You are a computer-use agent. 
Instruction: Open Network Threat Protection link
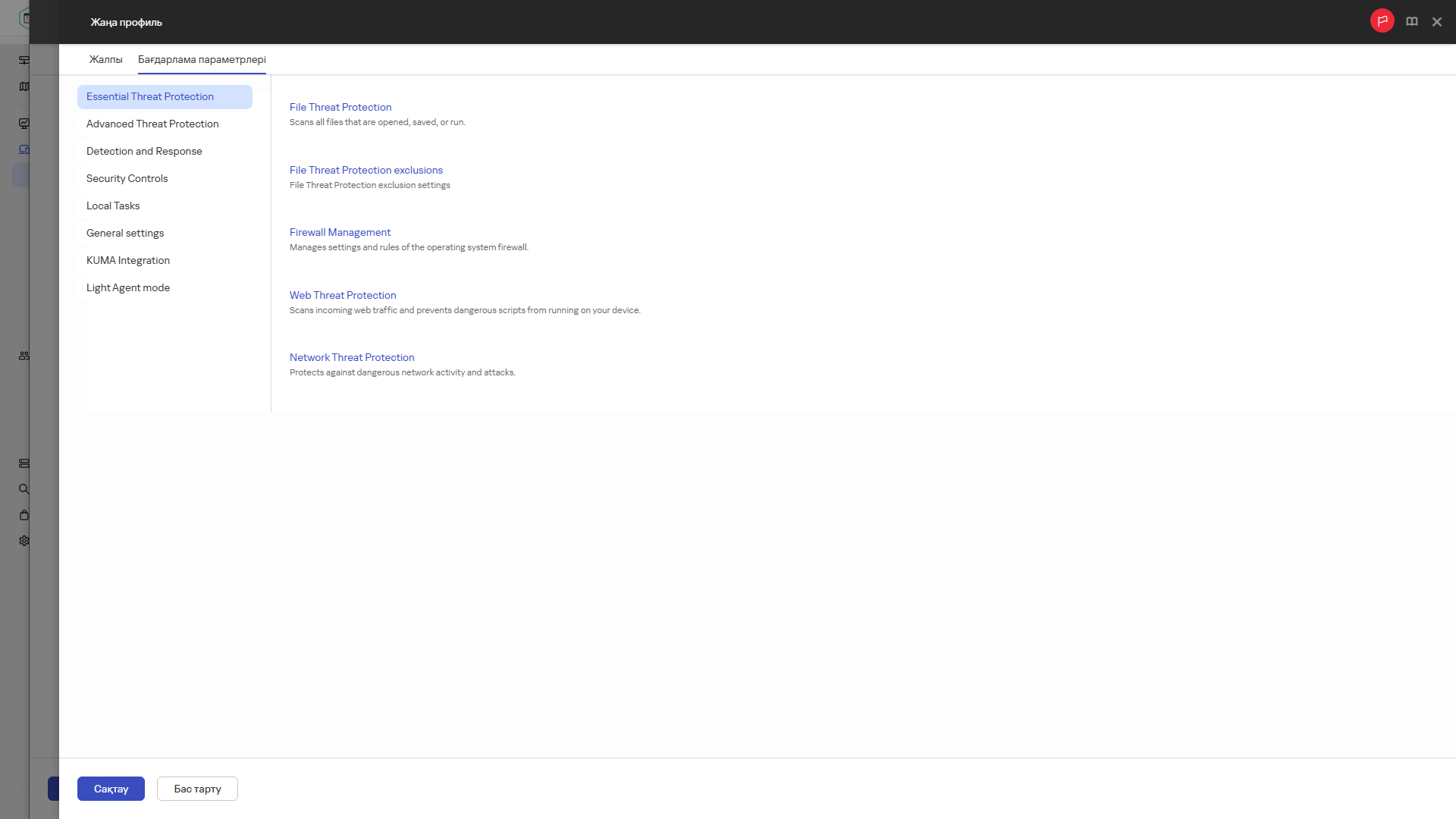(x=352, y=357)
